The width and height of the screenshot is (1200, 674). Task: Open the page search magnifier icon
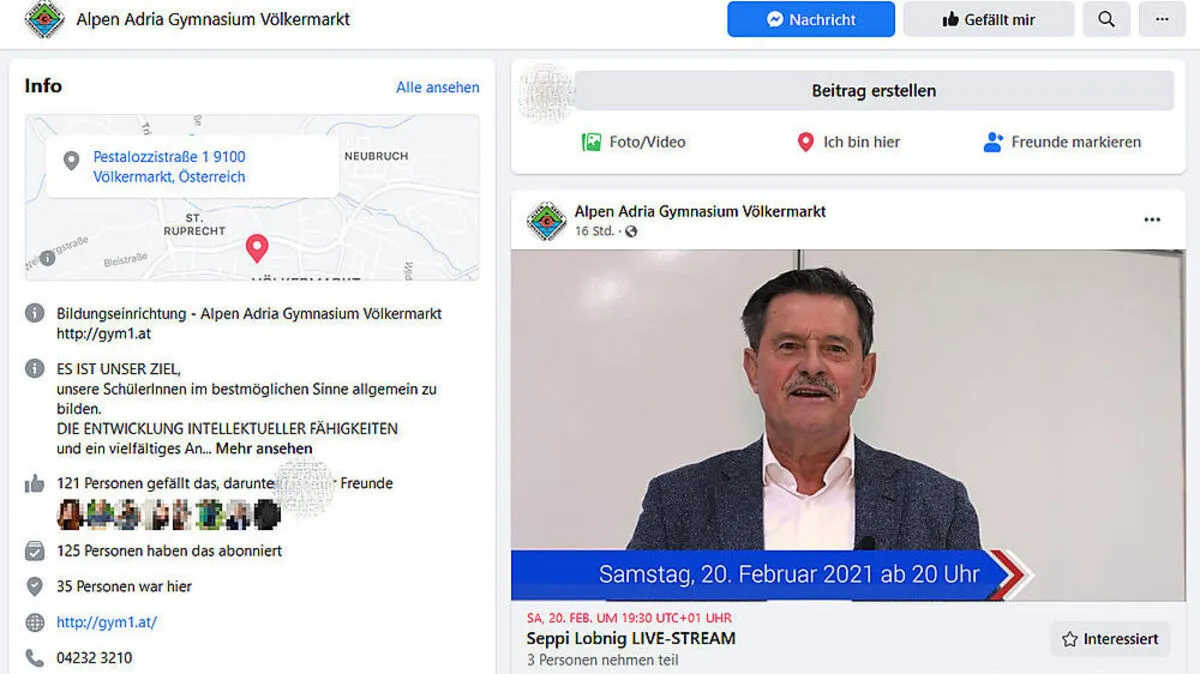(x=1106, y=19)
